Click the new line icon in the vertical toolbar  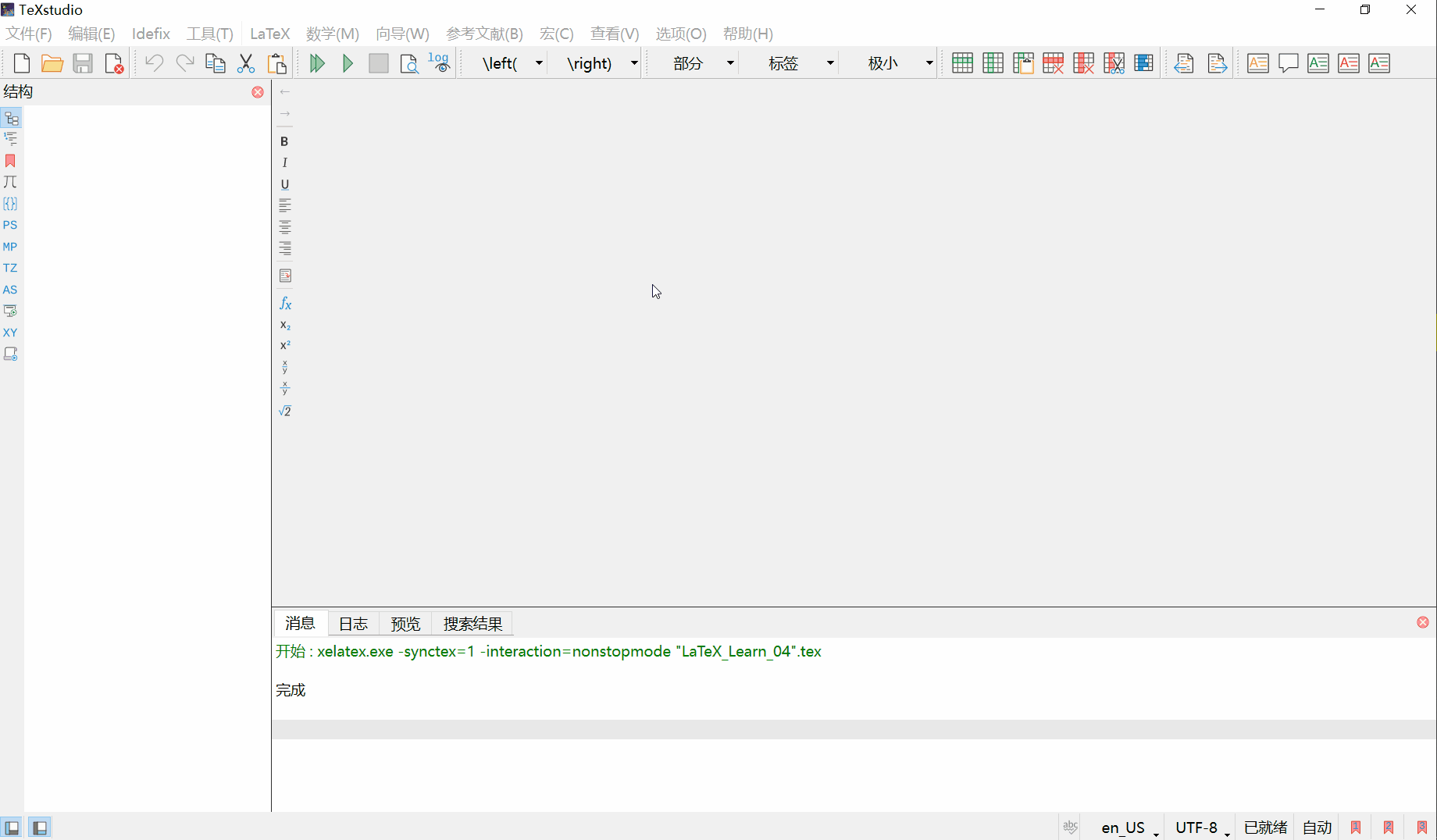pos(285,276)
